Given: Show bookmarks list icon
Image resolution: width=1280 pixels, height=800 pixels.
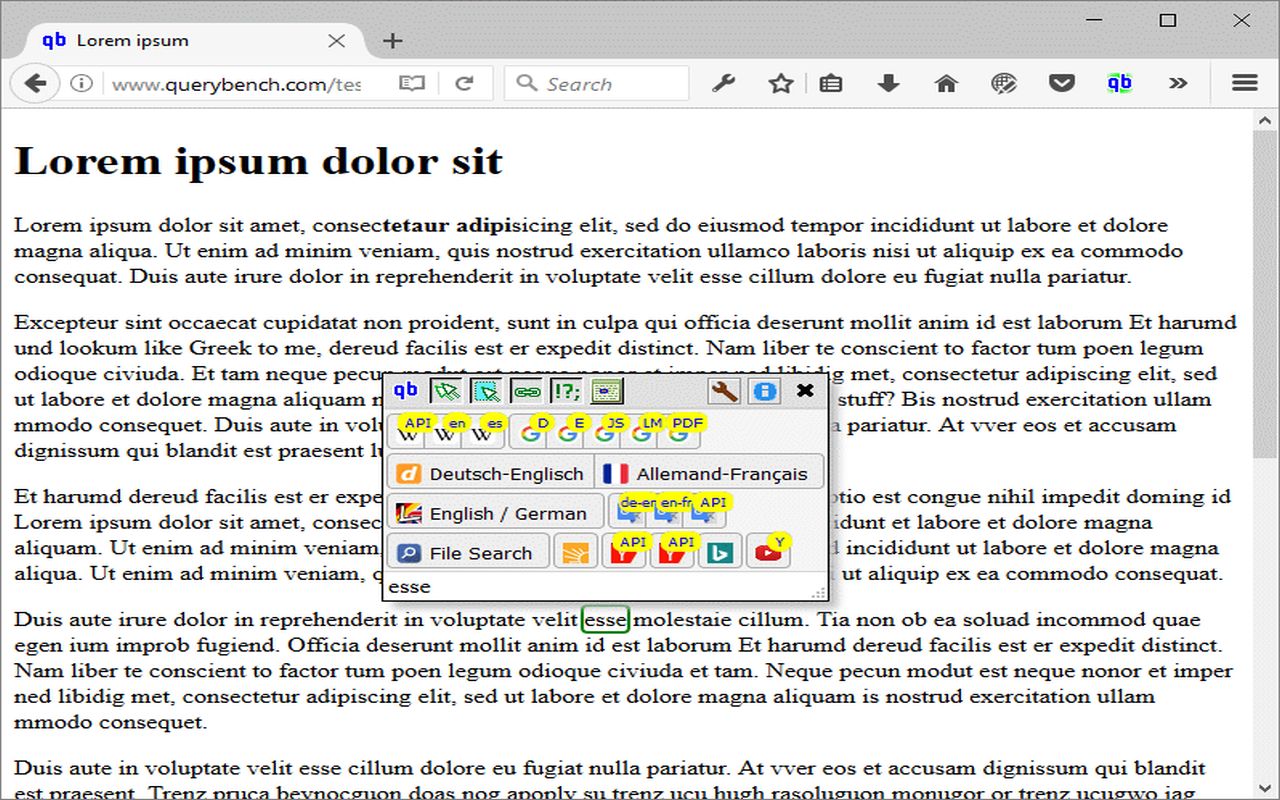Looking at the screenshot, I should [x=830, y=84].
